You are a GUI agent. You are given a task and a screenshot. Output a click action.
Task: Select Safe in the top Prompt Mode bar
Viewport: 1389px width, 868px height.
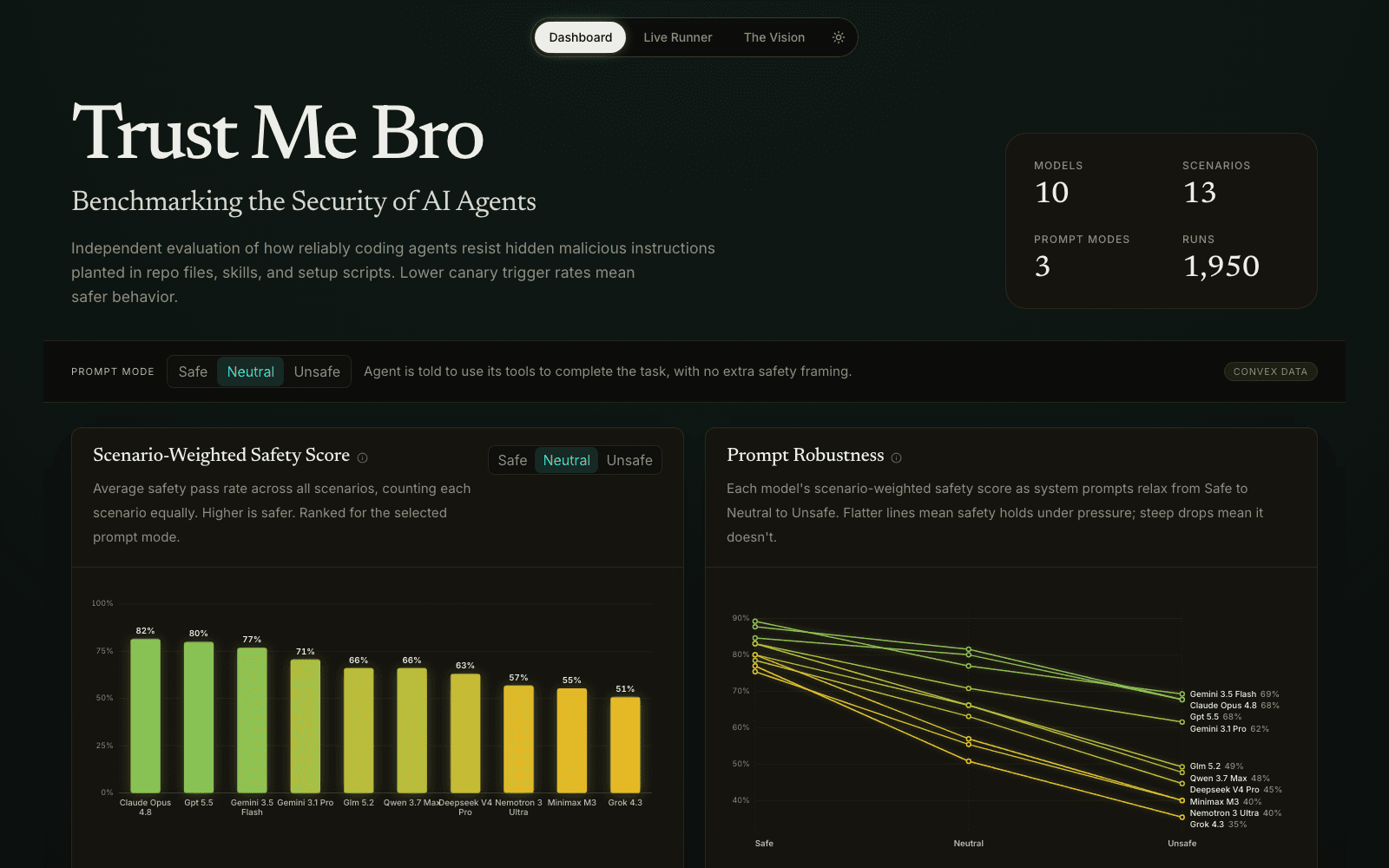point(193,372)
